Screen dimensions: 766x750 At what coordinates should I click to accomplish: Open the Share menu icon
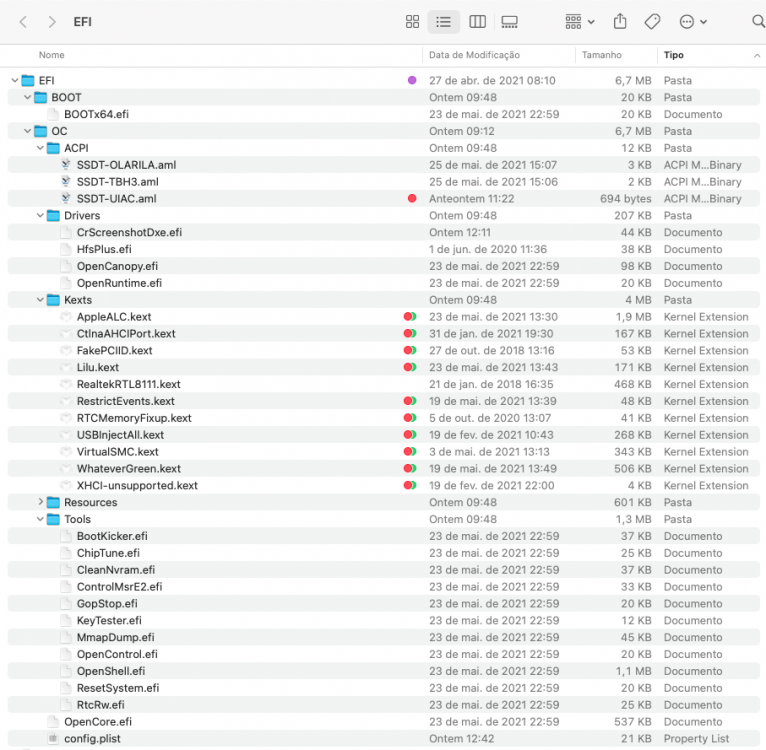(x=620, y=21)
